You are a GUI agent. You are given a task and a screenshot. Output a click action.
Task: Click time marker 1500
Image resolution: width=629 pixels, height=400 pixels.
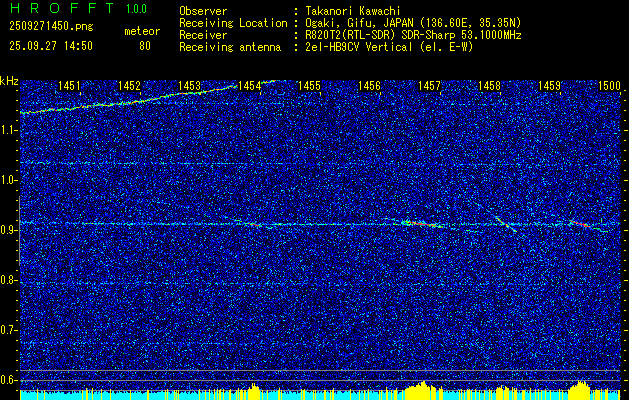609,85
